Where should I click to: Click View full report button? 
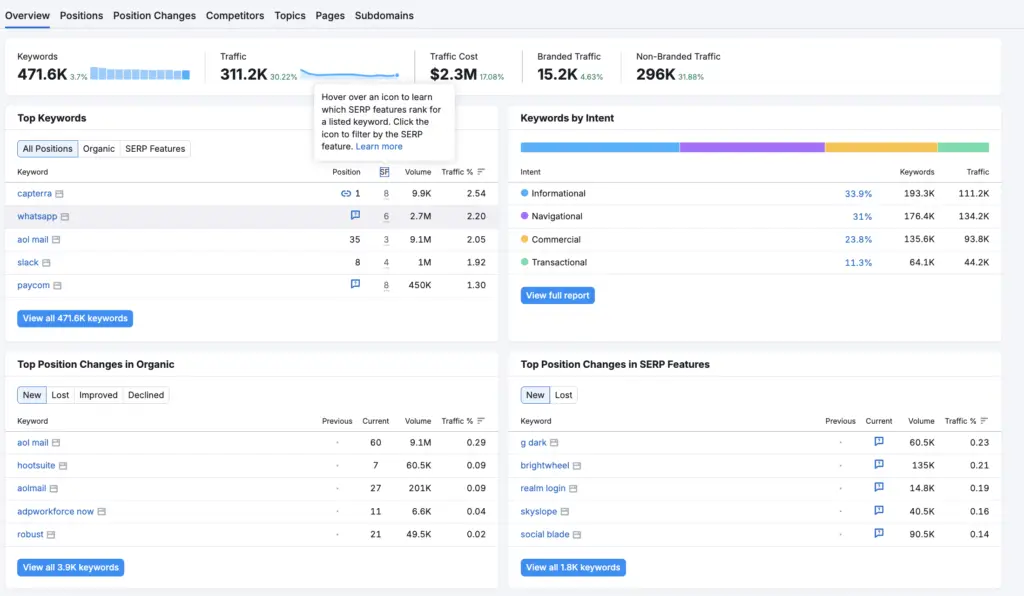(x=558, y=296)
